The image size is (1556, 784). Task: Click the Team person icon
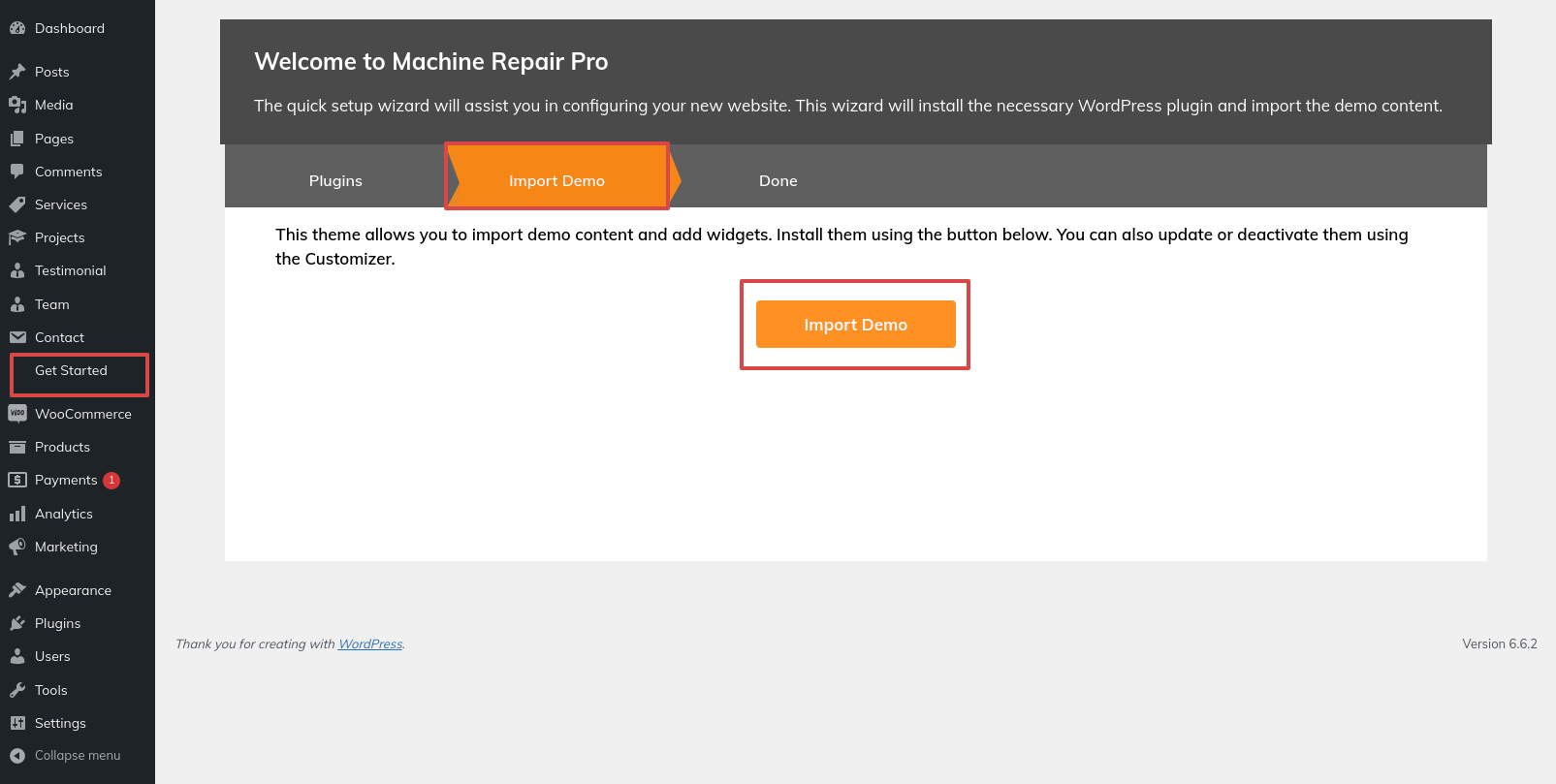tap(17, 304)
